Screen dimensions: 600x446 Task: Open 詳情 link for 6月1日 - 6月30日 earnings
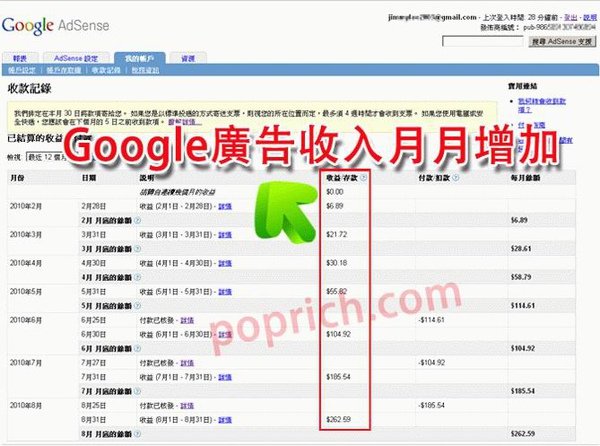pyautogui.click(x=225, y=334)
